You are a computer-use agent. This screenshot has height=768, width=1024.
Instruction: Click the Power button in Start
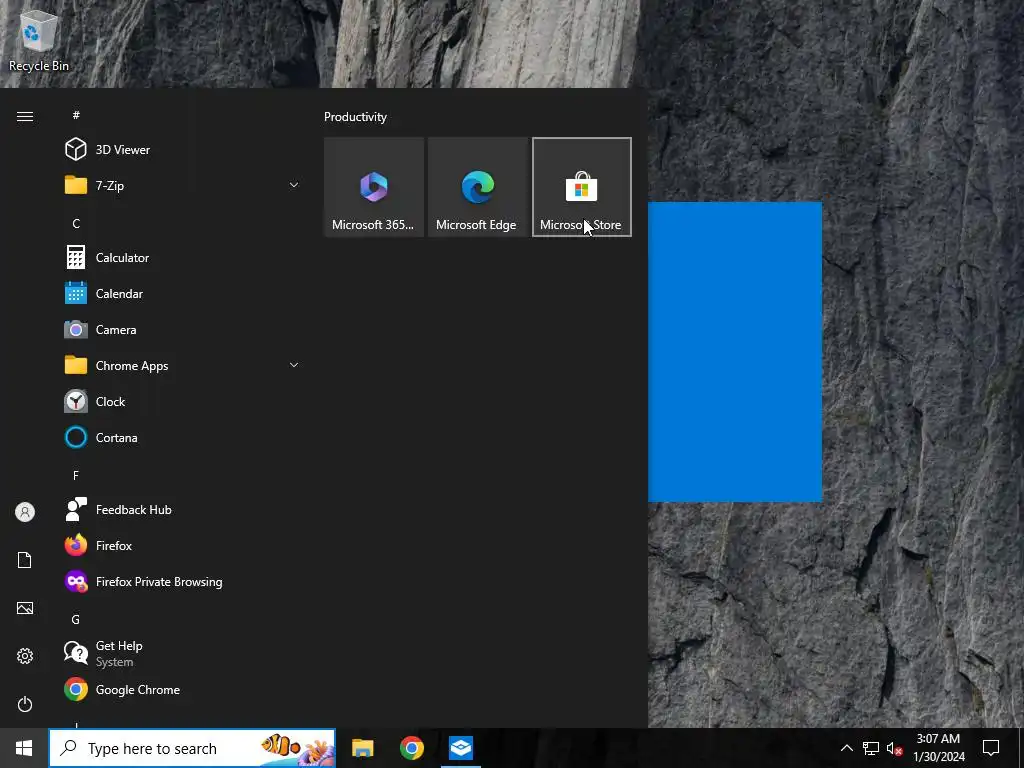pyautogui.click(x=25, y=704)
